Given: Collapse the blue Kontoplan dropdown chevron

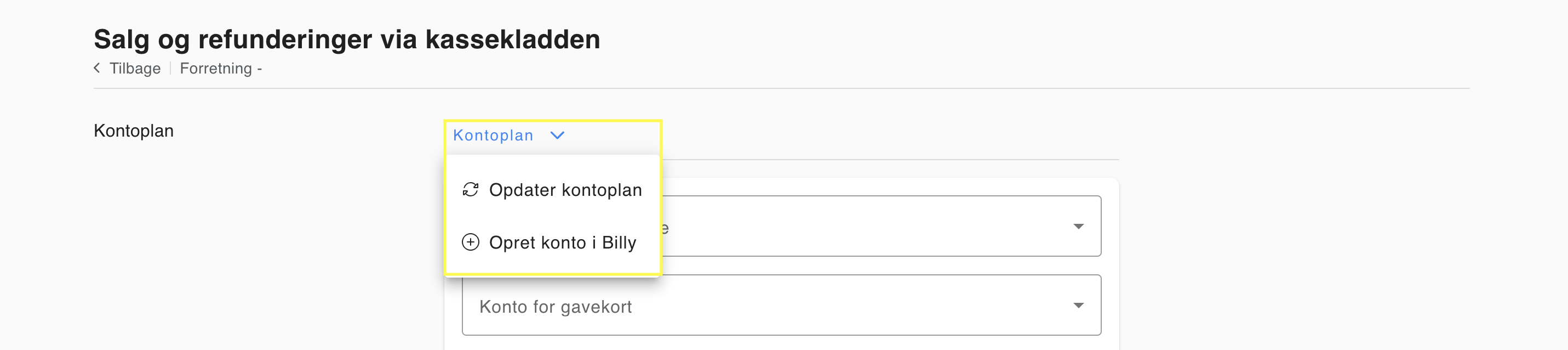Looking at the screenshot, I should (557, 136).
